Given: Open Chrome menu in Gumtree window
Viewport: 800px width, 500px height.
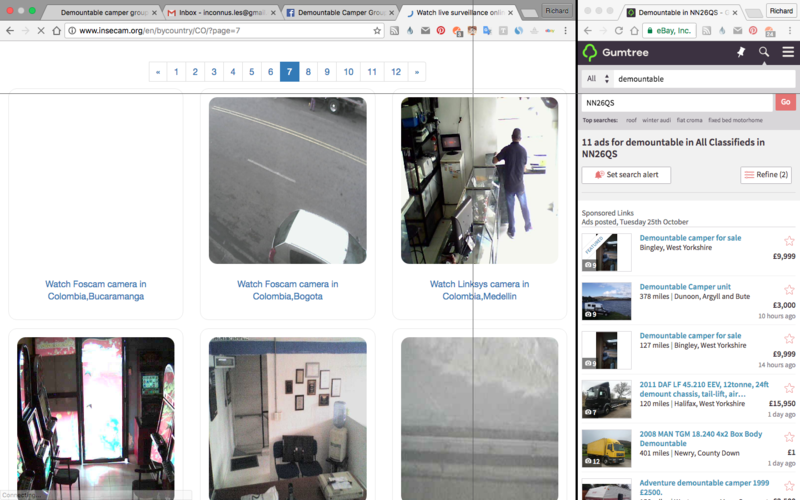Looking at the screenshot, I should tap(790, 31).
